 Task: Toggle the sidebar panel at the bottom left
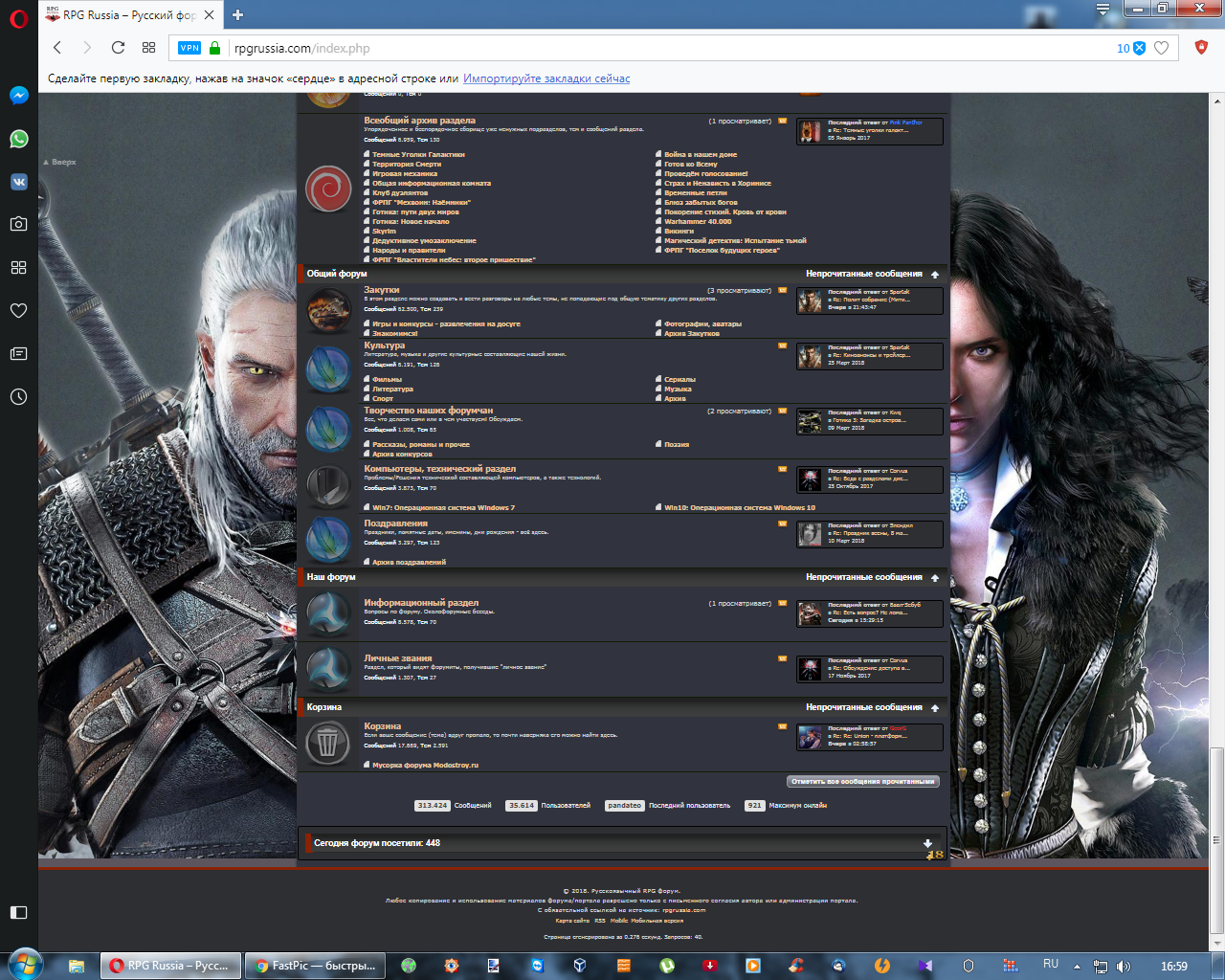pyautogui.click(x=18, y=912)
